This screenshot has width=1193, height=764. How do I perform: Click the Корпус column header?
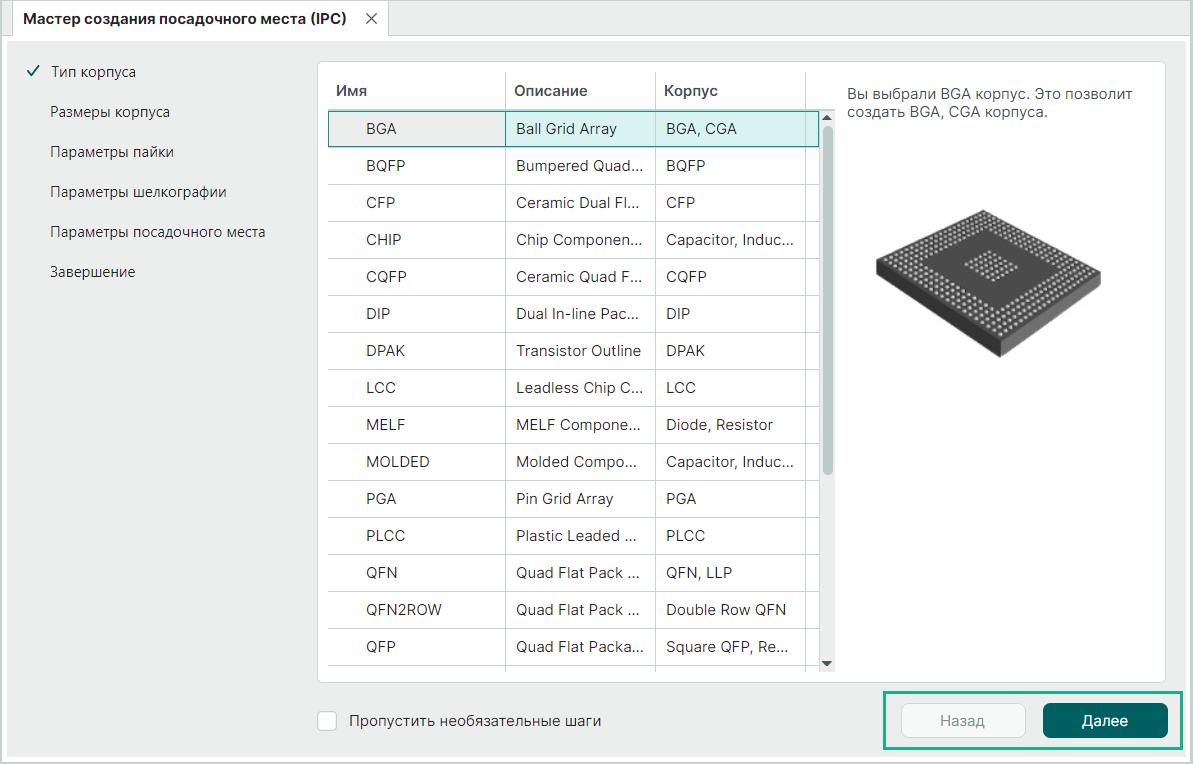691,91
